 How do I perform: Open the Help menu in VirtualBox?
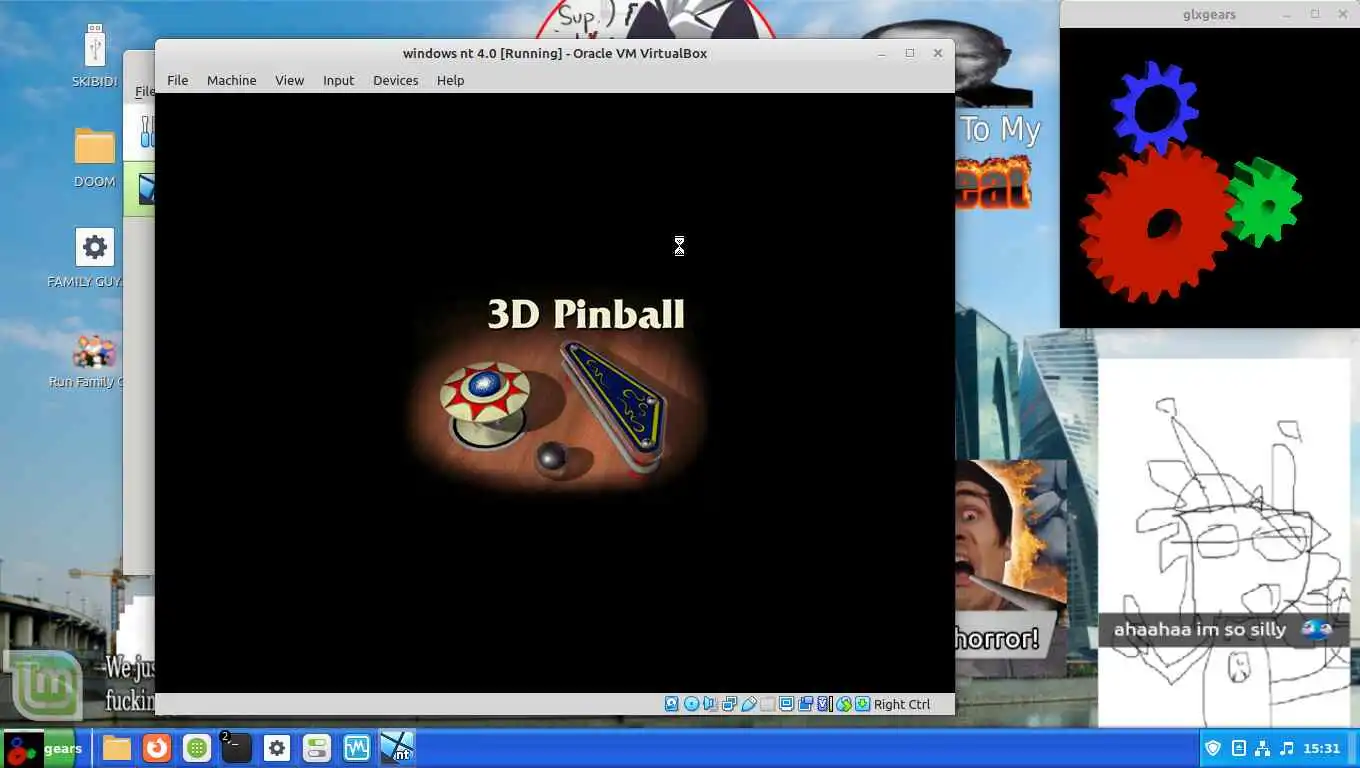click(x=450, y=80)
